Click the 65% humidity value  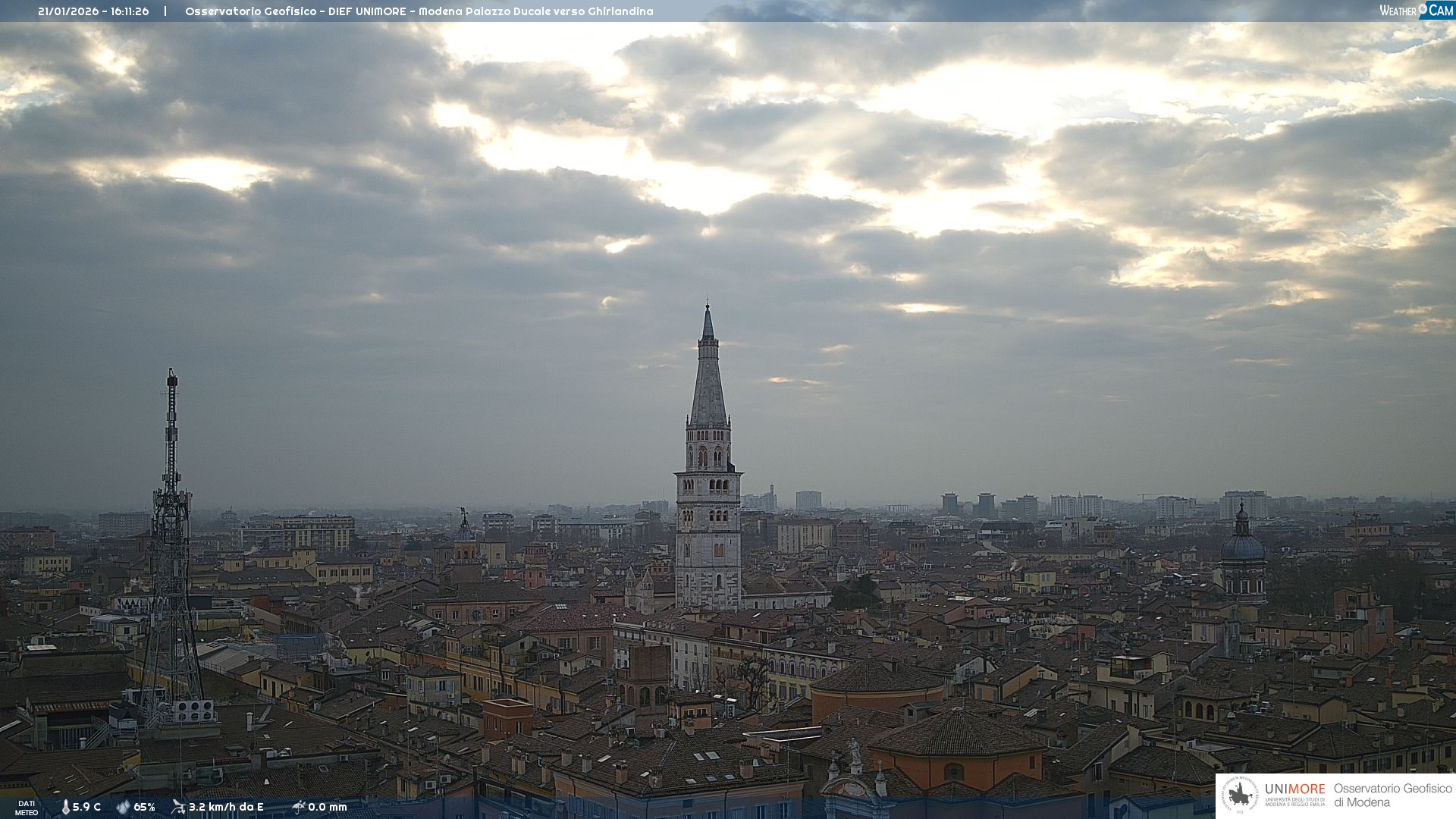[144, 808]
